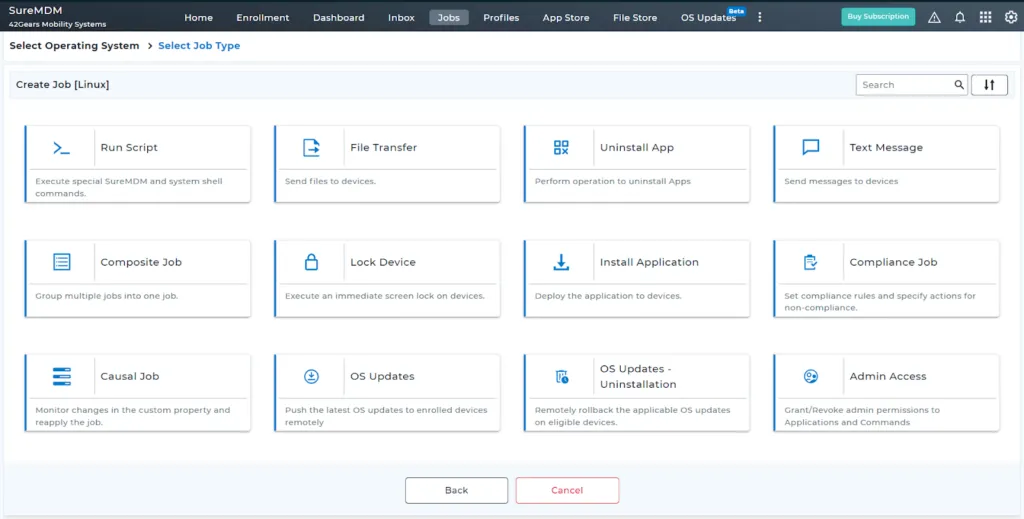
Task: Click the Select Job Type breadcrumb
Action: (199, 46)
